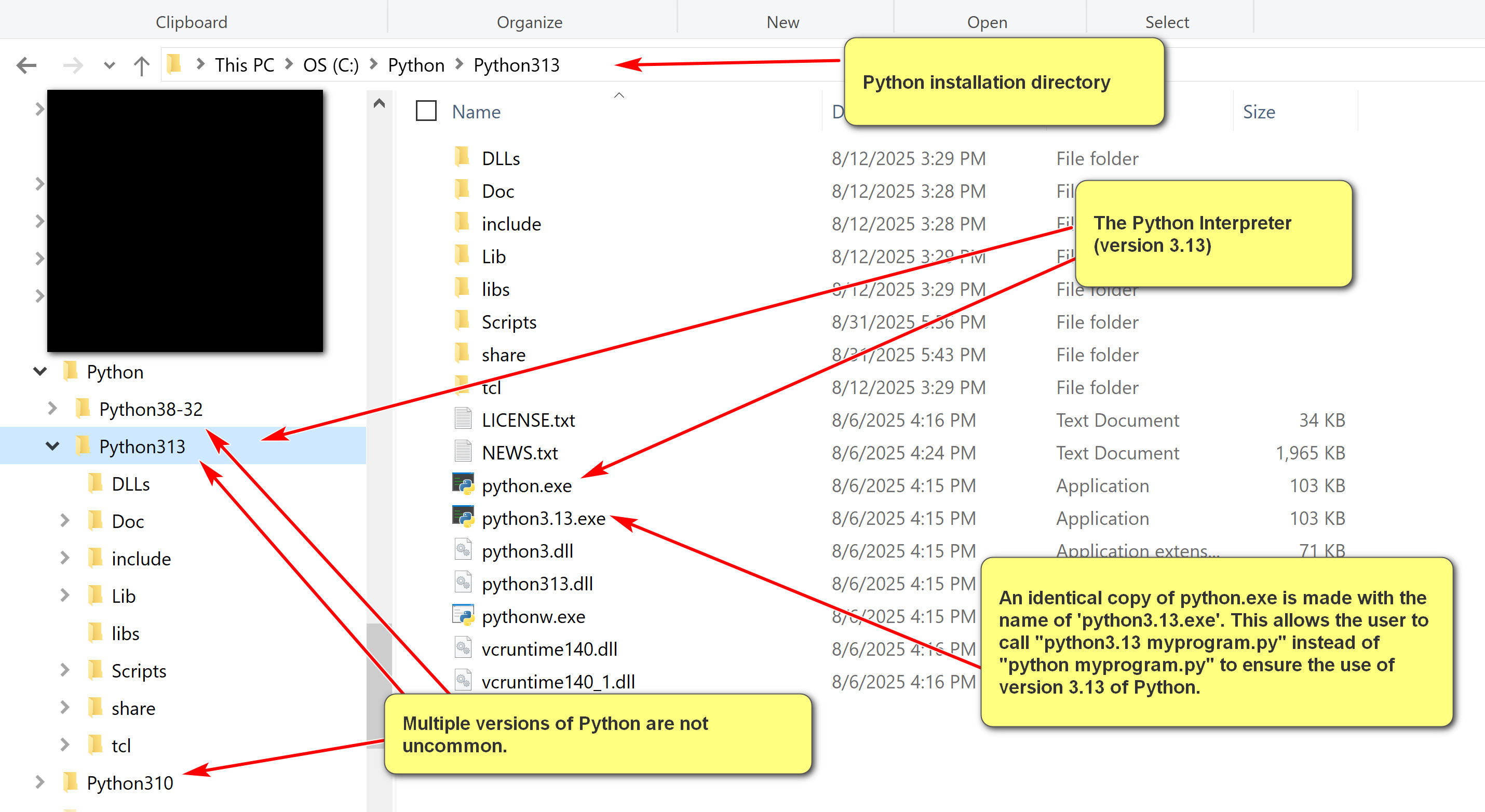
Task: Click the Scripts folder icon in file list
Action: click(x=462, y=320)
